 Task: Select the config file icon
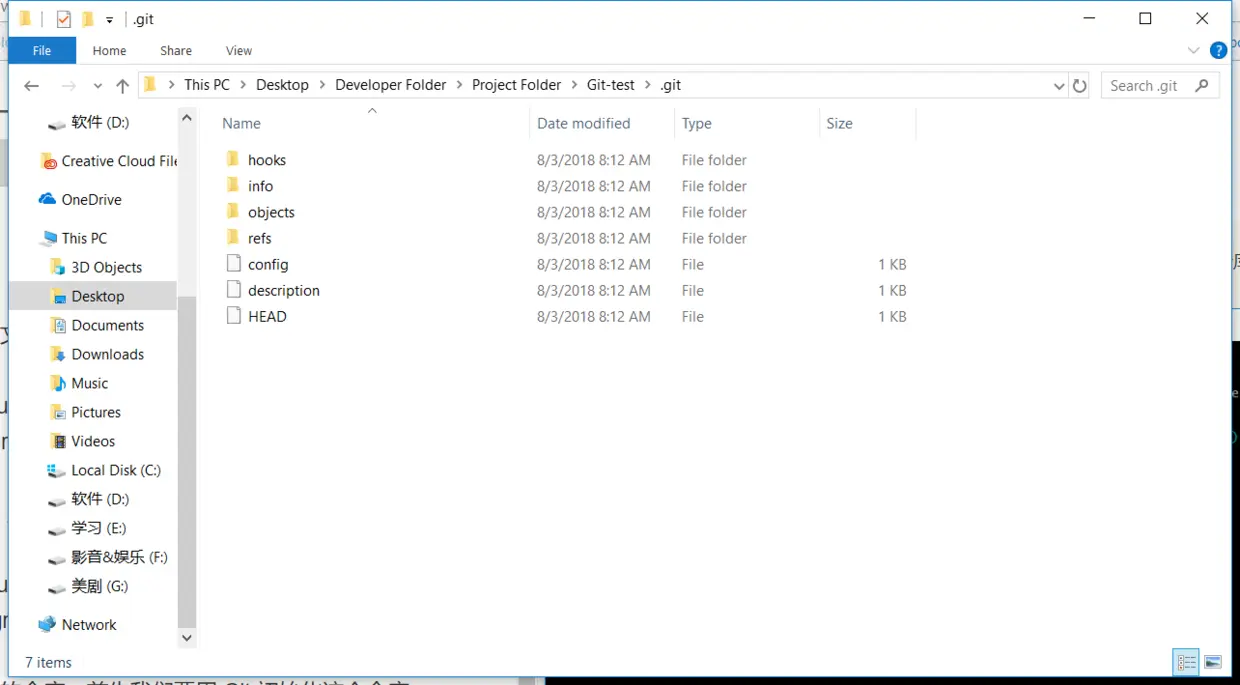[234, 263]
